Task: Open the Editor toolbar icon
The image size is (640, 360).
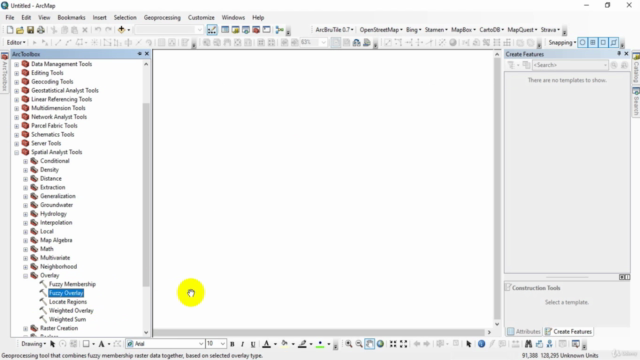Action: point(212,30)
